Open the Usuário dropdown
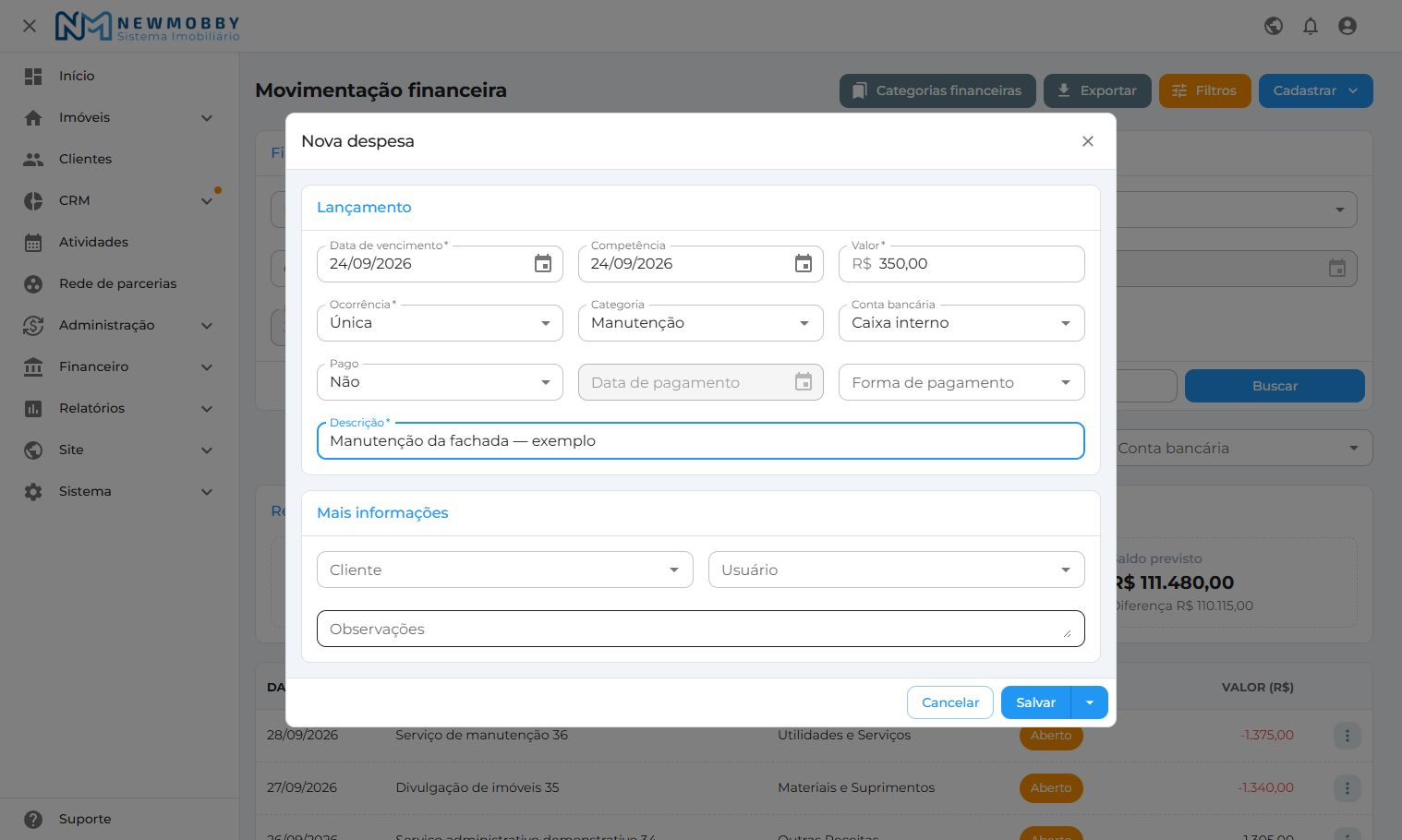1402x840 pixels. pos(896,570)
